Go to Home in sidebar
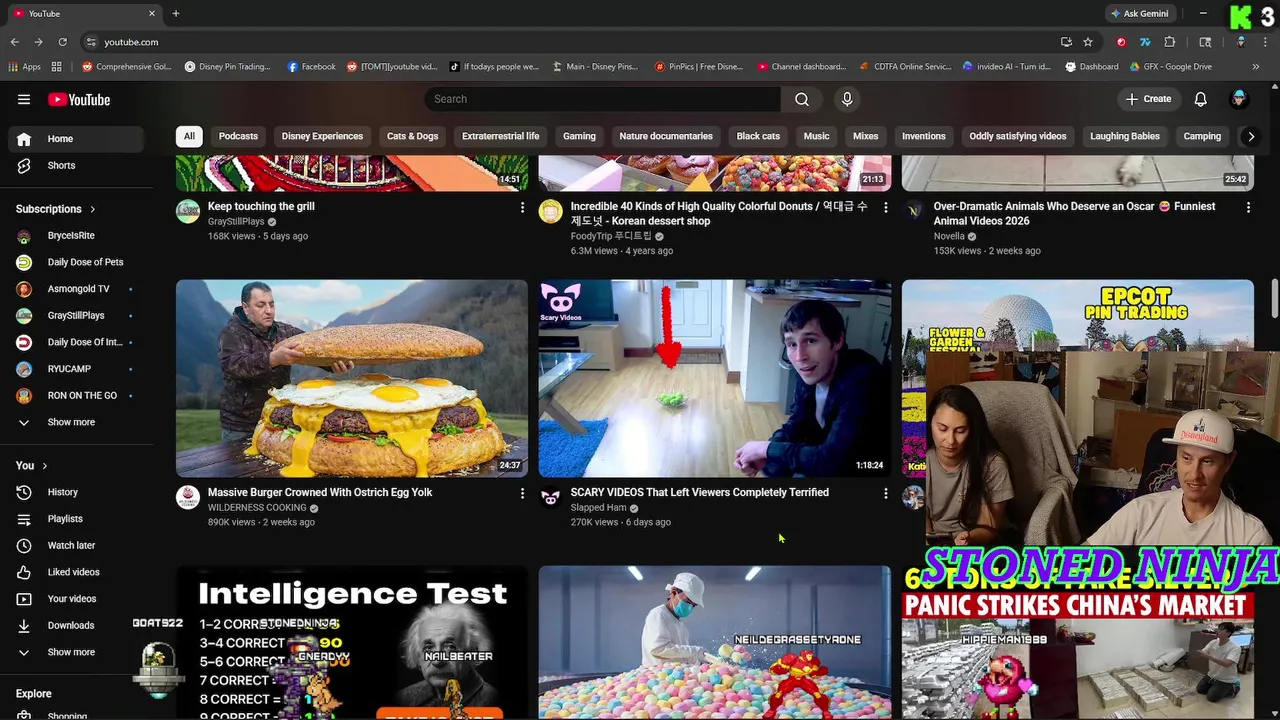Image resolution: width=1280 pixels, height=720 pixels. [x=76, y=139]
